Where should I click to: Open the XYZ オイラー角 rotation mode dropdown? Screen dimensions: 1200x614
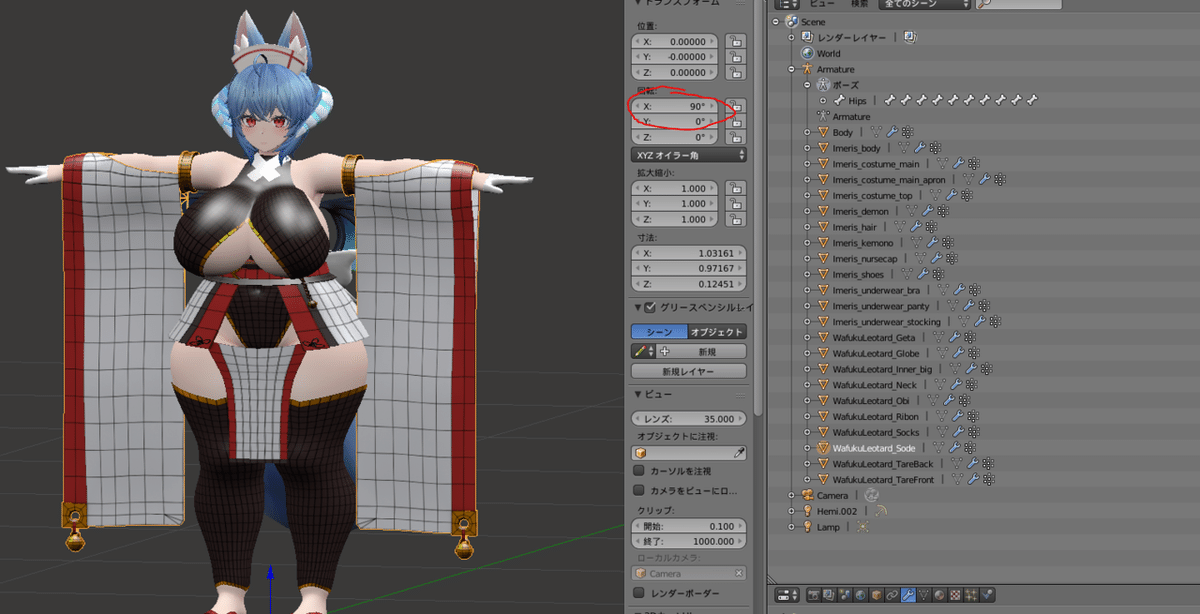tap(689, 155)
